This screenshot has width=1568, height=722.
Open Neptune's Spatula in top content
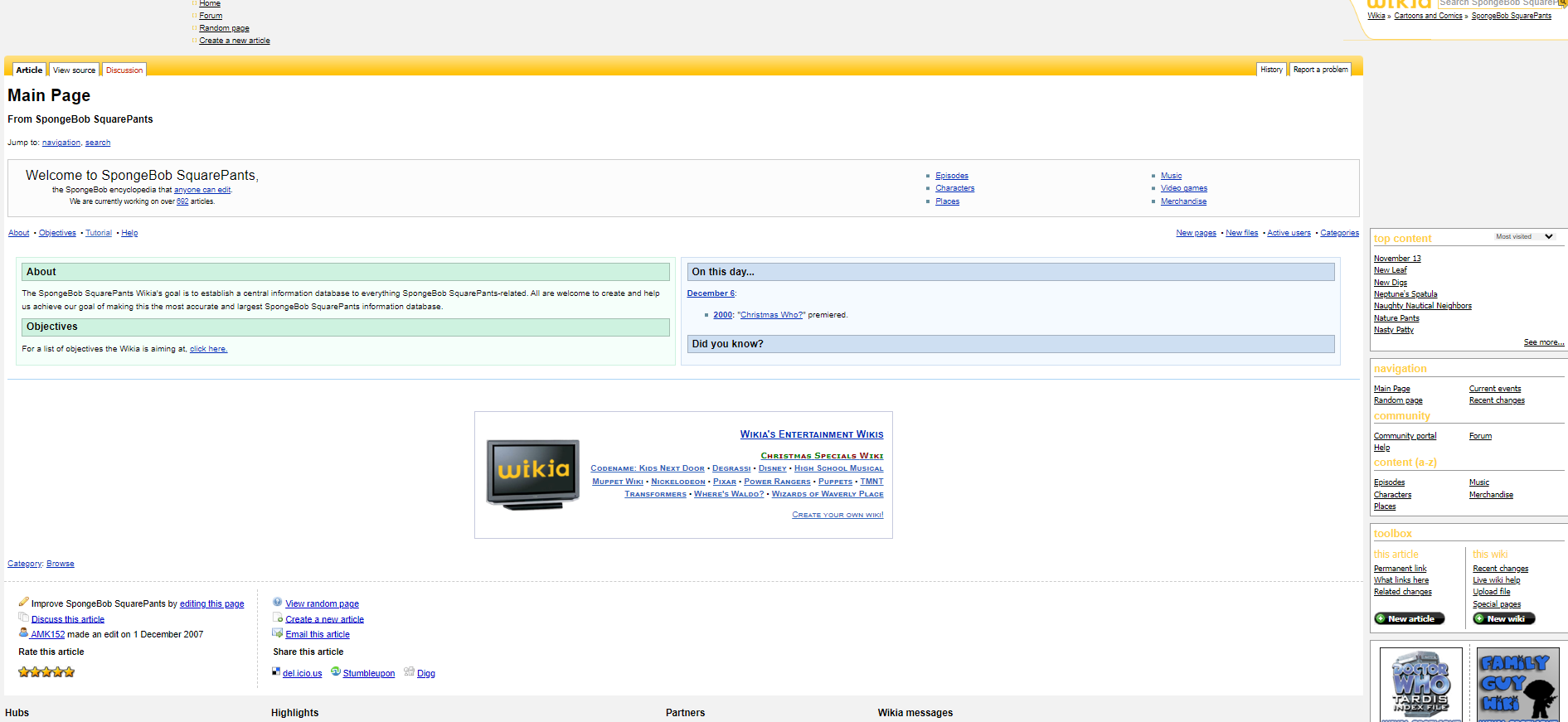[1405, 294]
